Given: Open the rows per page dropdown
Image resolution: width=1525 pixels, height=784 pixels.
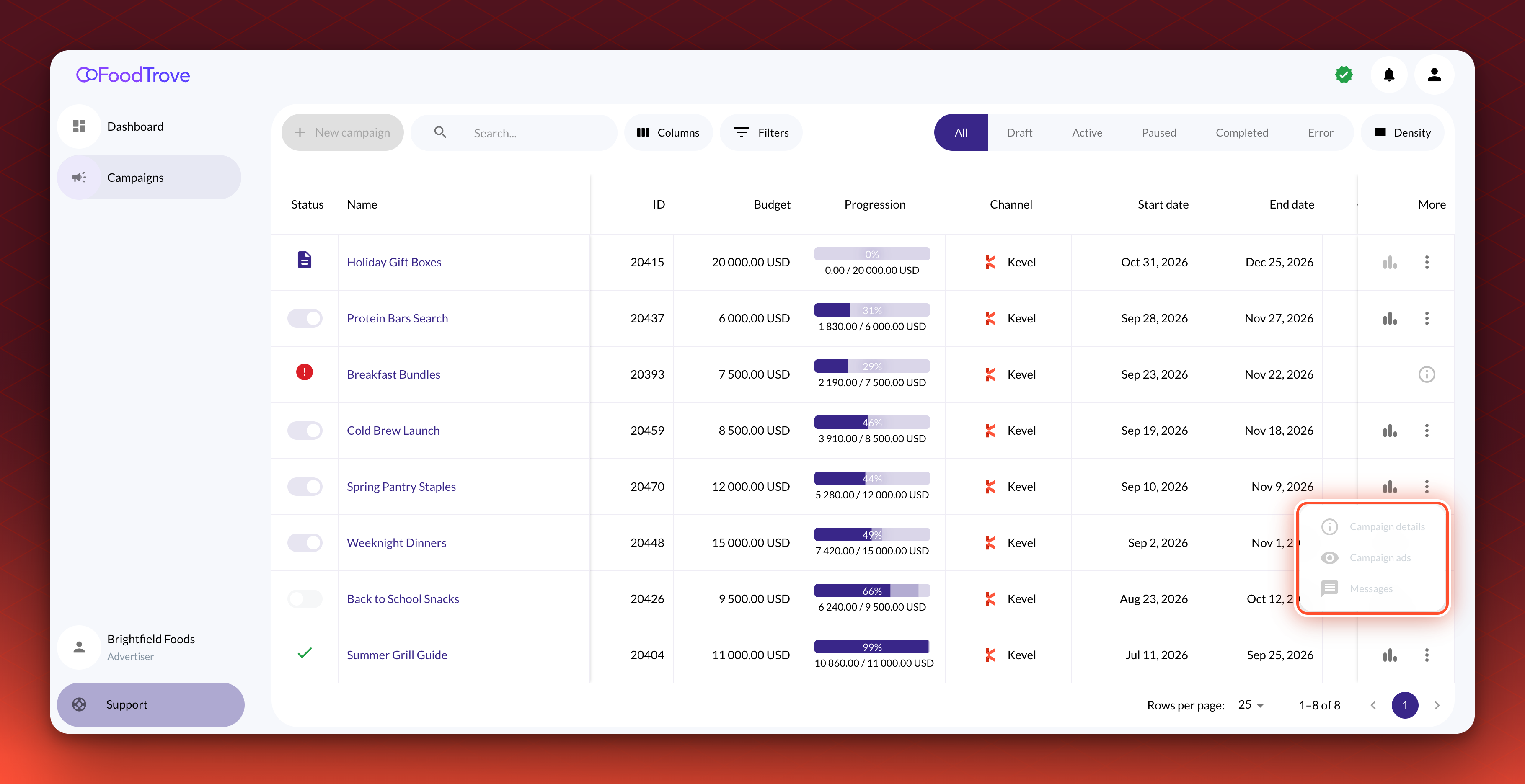Looking at the screenshot, I should 1251,705.
